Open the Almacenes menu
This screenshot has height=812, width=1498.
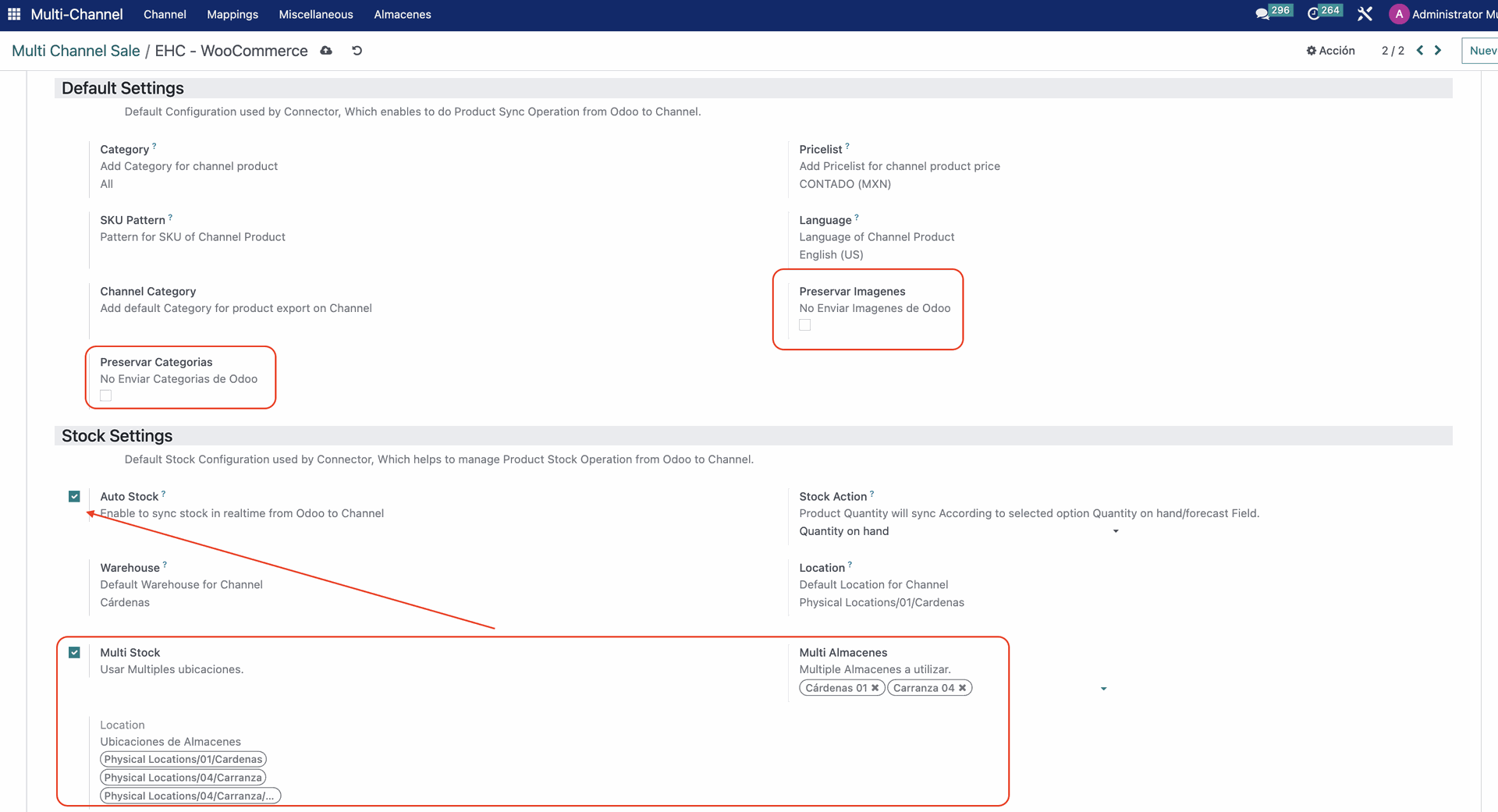point(402,14)
